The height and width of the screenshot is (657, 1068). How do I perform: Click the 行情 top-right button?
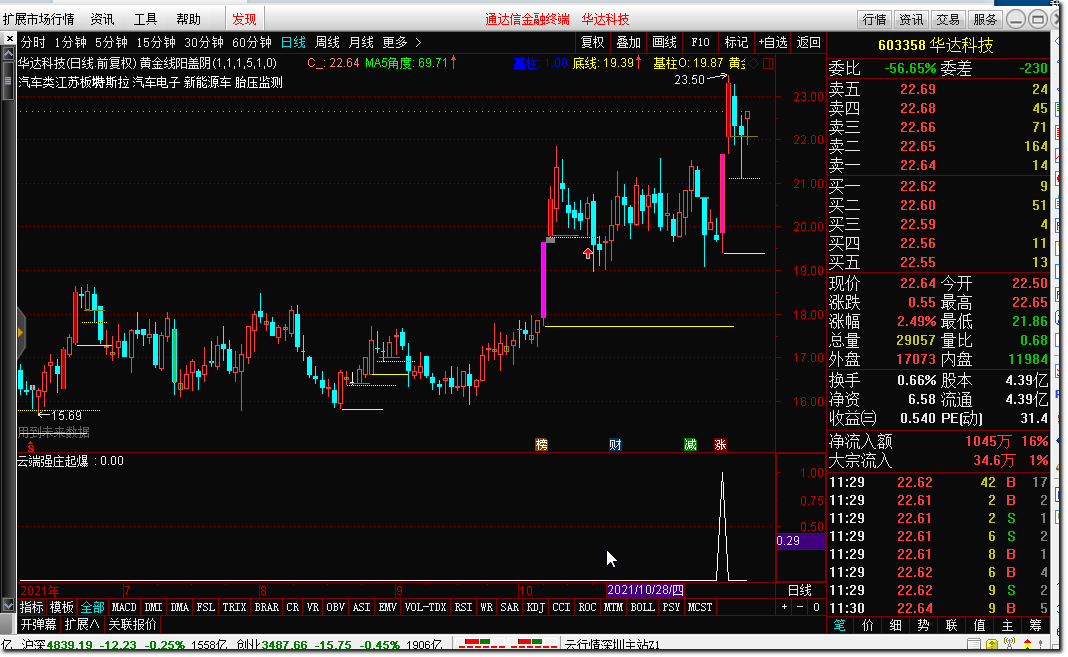[x=875, y=19]
